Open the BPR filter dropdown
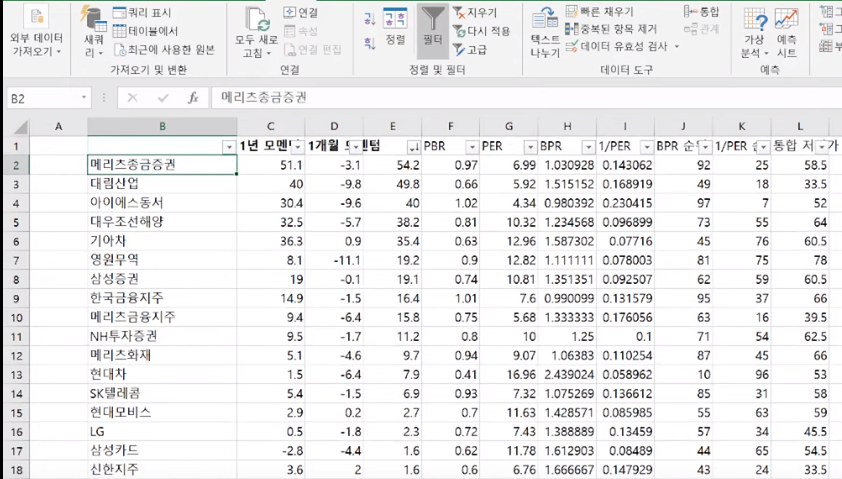 pos(589,147)
